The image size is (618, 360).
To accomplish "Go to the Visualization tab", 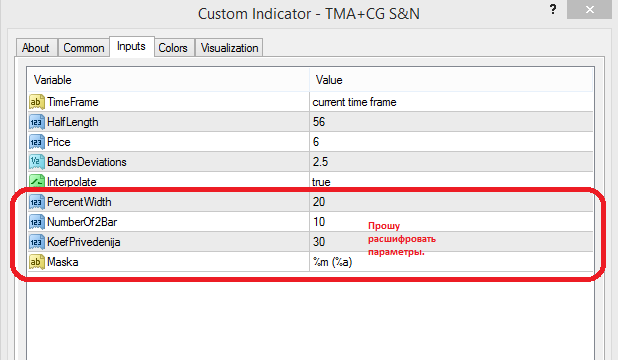I will click(229, 48).
